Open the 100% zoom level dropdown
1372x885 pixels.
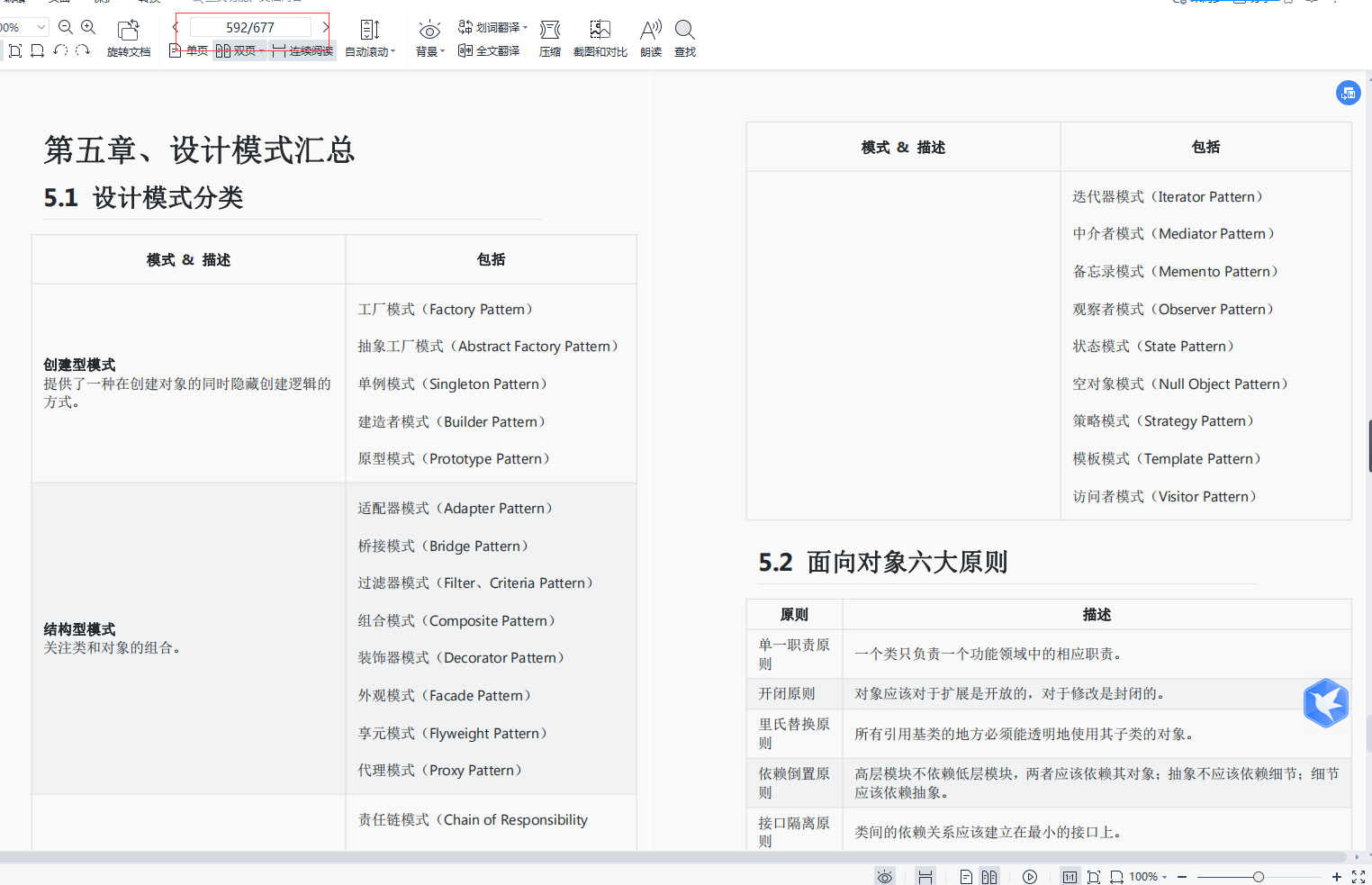[x=1151, y=875]
